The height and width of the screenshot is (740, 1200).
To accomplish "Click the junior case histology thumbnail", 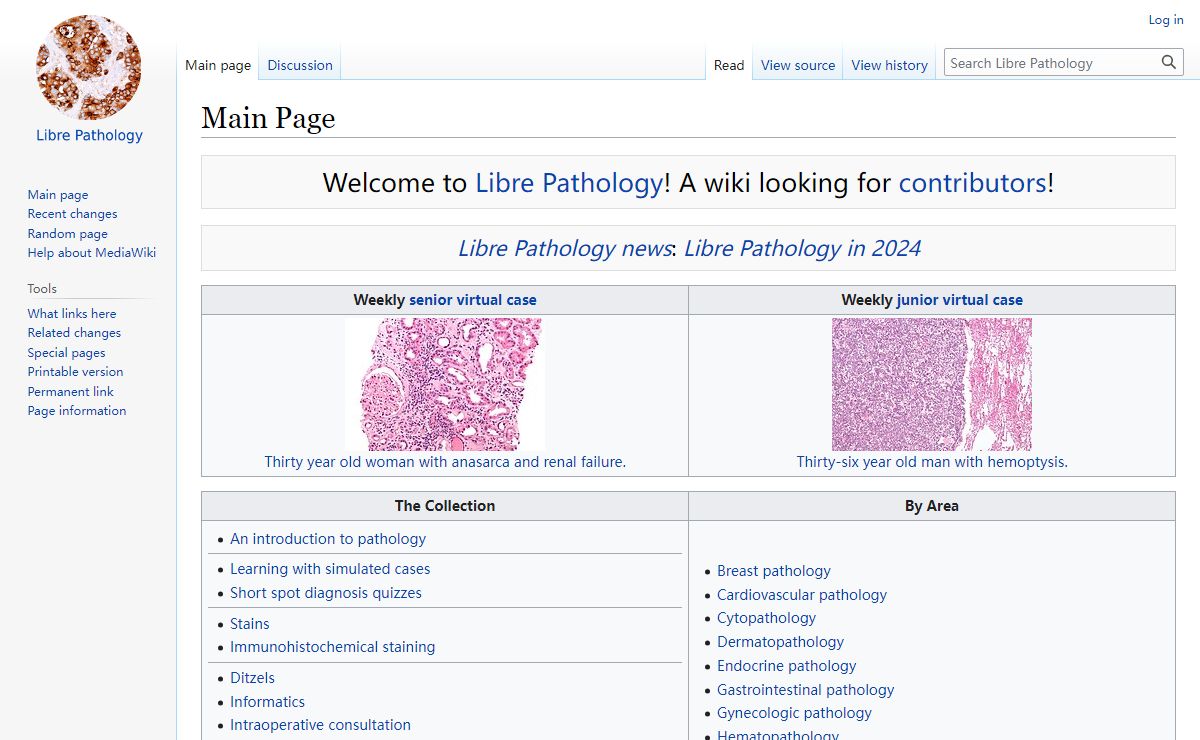I will [x=932, y=384].
